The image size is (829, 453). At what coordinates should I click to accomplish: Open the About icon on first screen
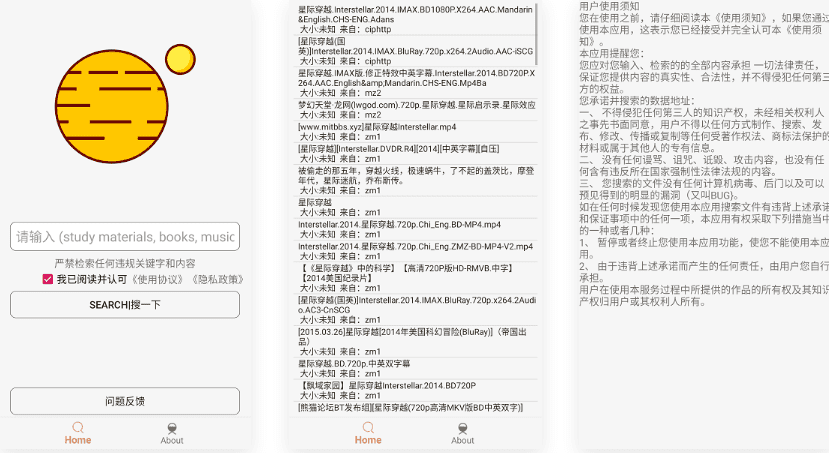click(172, 428)
